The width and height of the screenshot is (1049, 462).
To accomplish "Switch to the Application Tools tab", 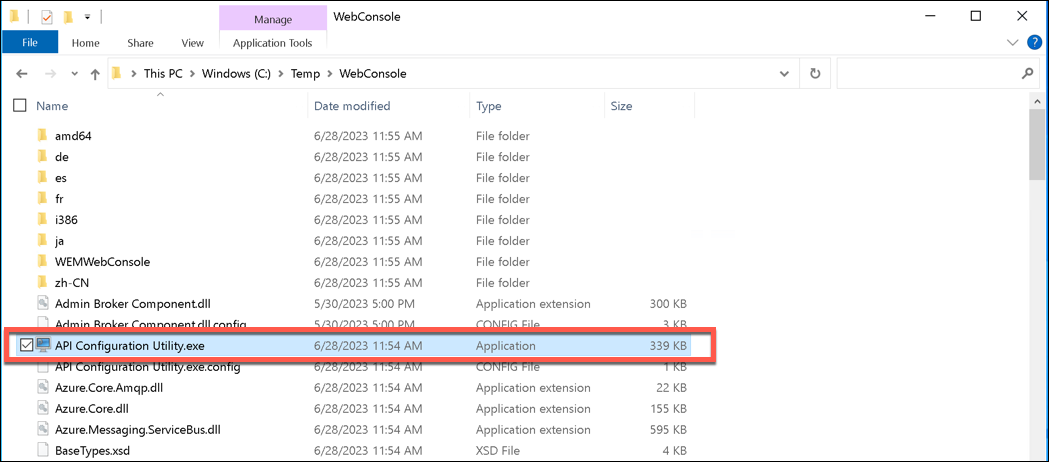I will point(272,43).
